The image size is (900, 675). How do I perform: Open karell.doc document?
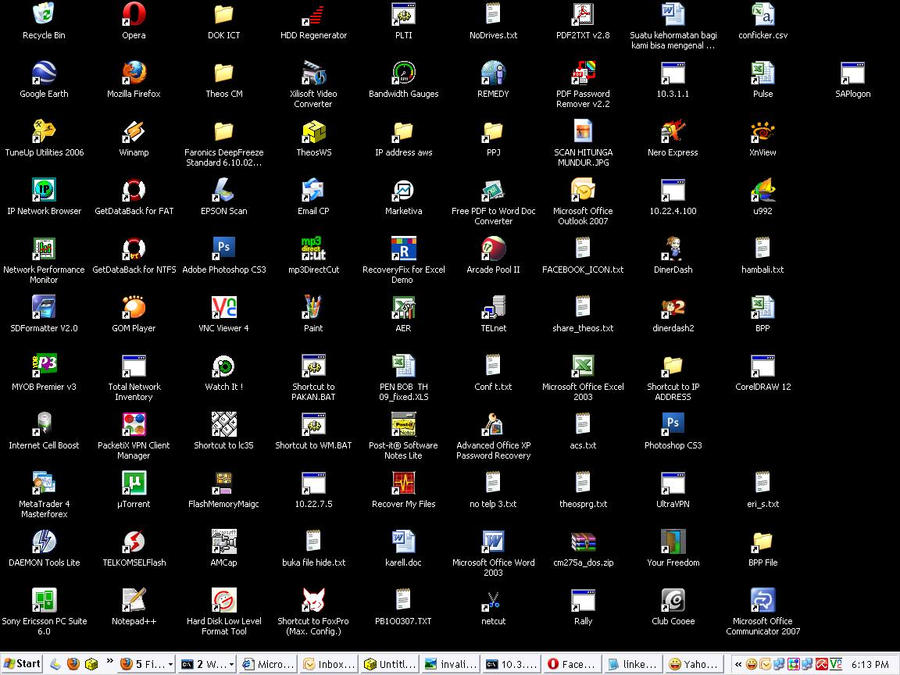point(404,542)
